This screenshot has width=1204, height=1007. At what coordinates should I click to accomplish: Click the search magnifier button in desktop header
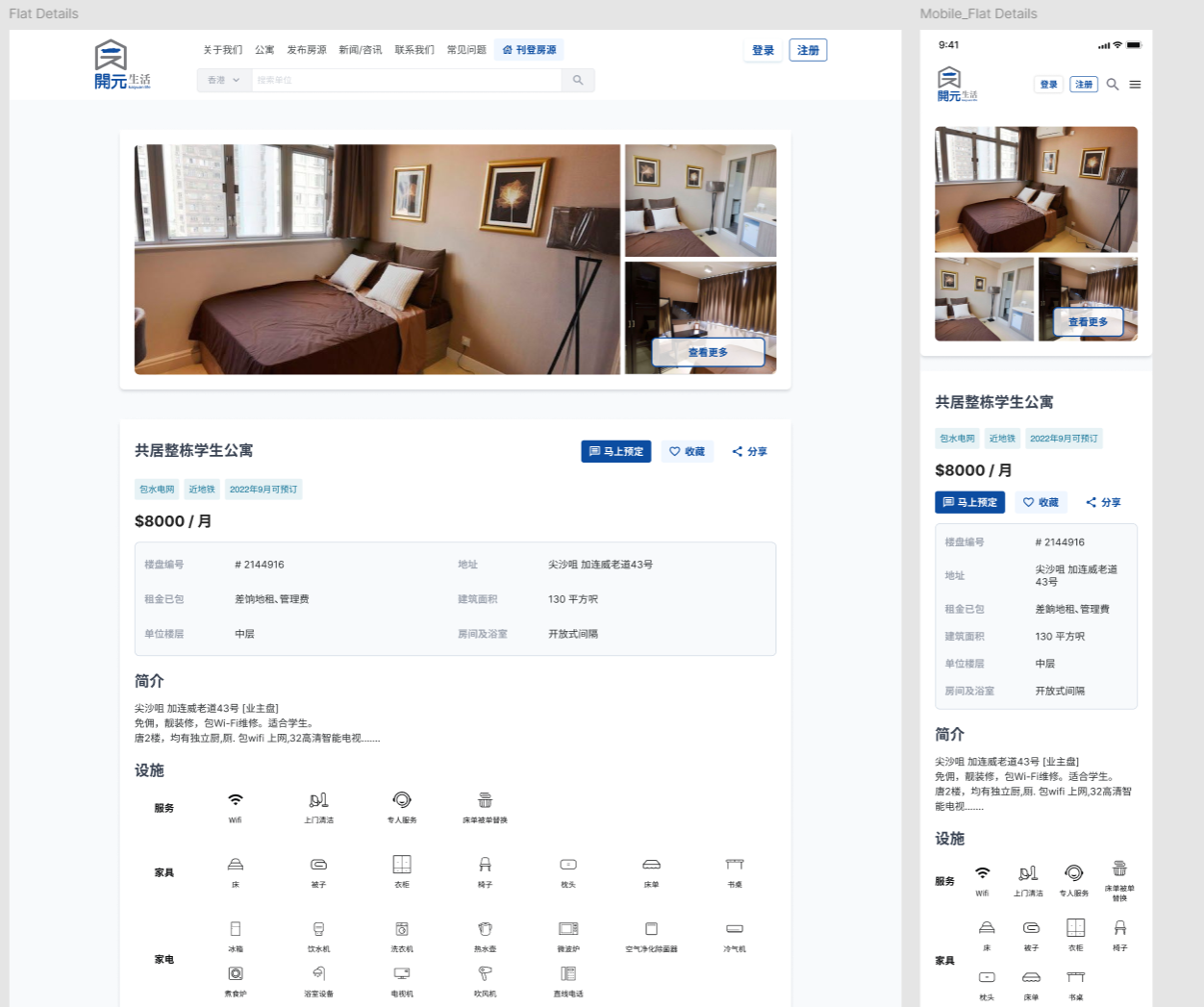pos(578,80)
